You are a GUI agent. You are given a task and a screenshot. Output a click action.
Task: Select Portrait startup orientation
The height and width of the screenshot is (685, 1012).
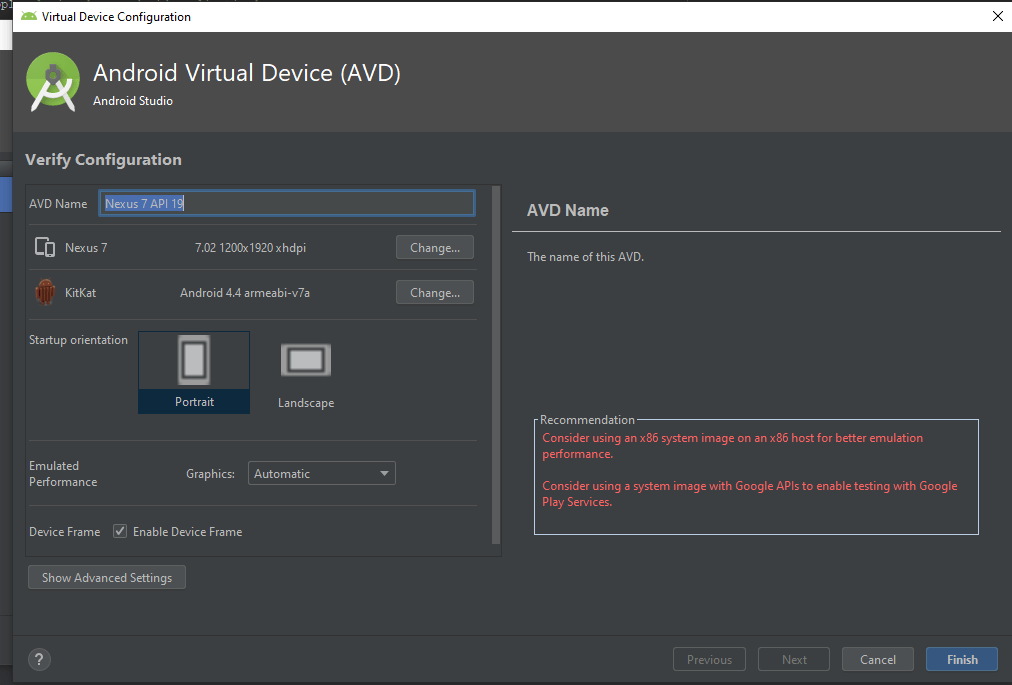(x=194, y=373)
